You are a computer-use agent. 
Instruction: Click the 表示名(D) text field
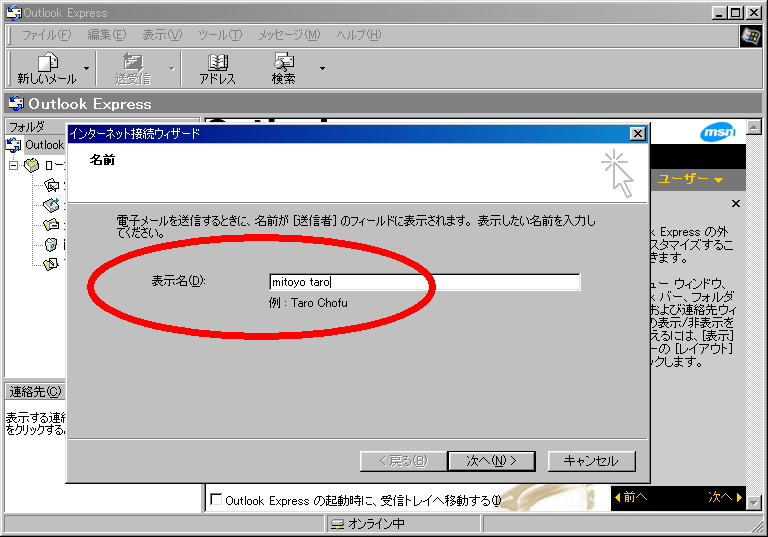click(x=425, y=282)
